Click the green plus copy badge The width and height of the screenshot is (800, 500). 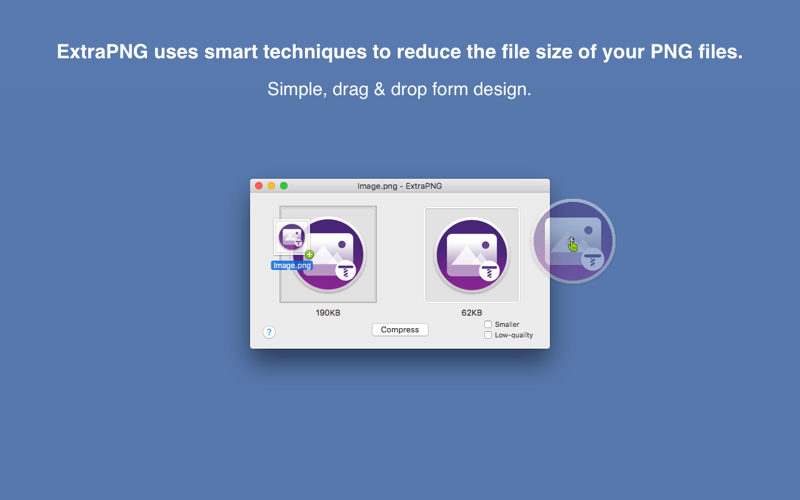click(x=309, y=255)
